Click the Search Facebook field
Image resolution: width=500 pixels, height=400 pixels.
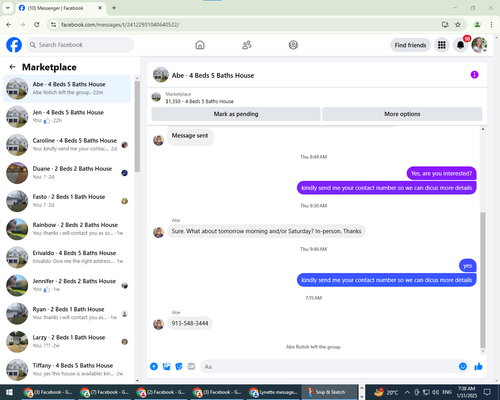80,45
